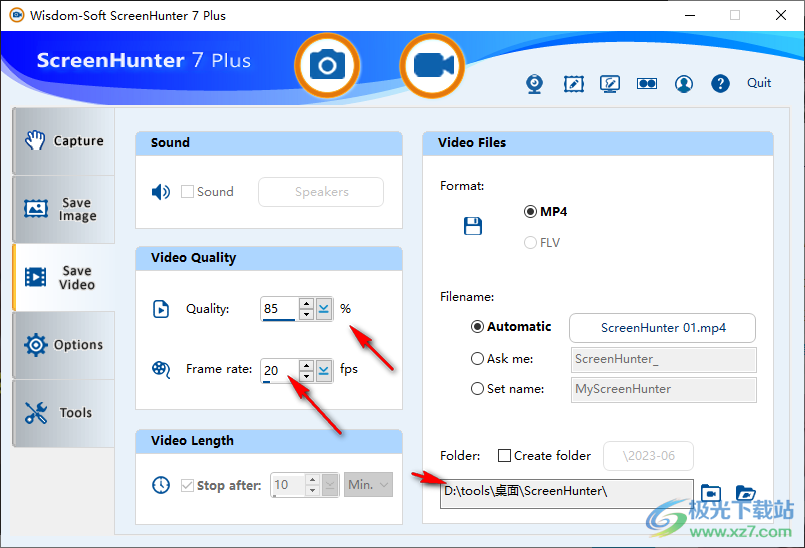Click the gear icon on Options tab
The width and height of the screenshot is (805, 548).
[36, 345]
